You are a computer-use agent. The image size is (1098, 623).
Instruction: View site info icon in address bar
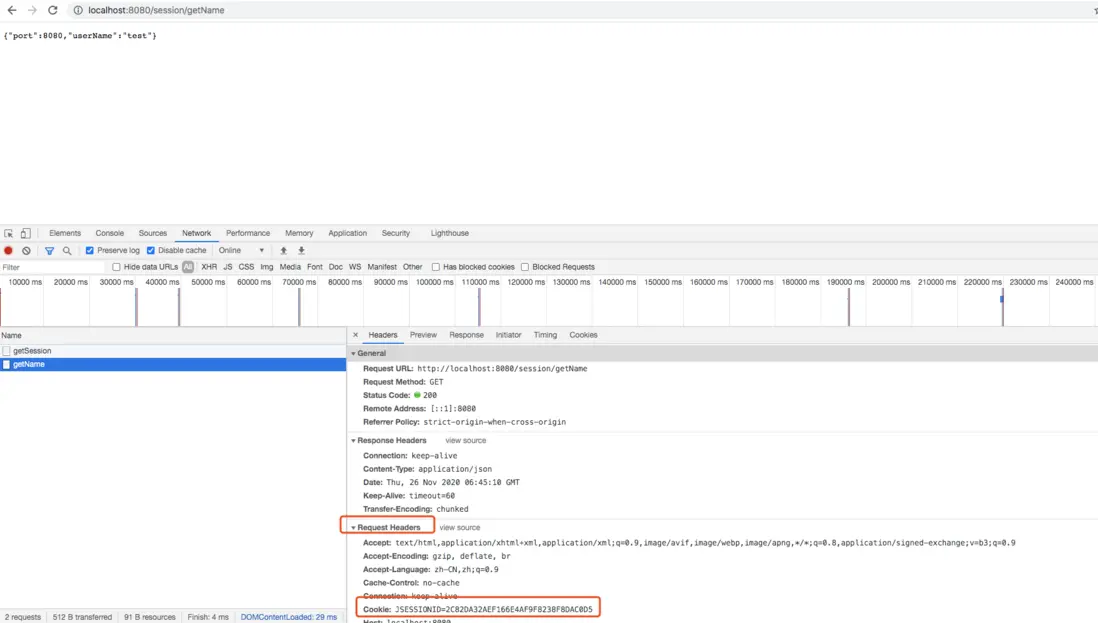point(78,10)
